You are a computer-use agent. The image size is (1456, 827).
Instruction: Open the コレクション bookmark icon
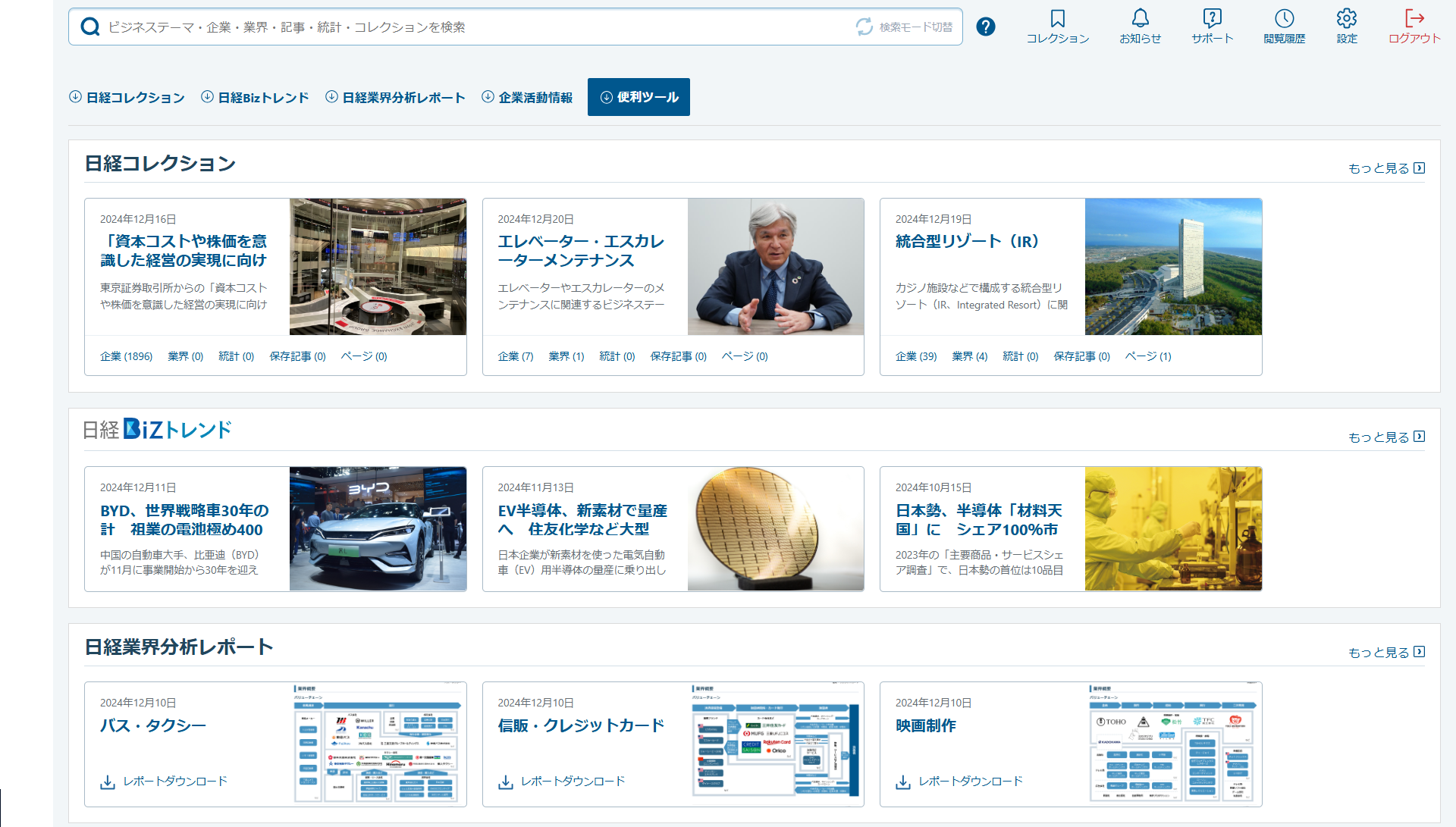point(1057,19)
